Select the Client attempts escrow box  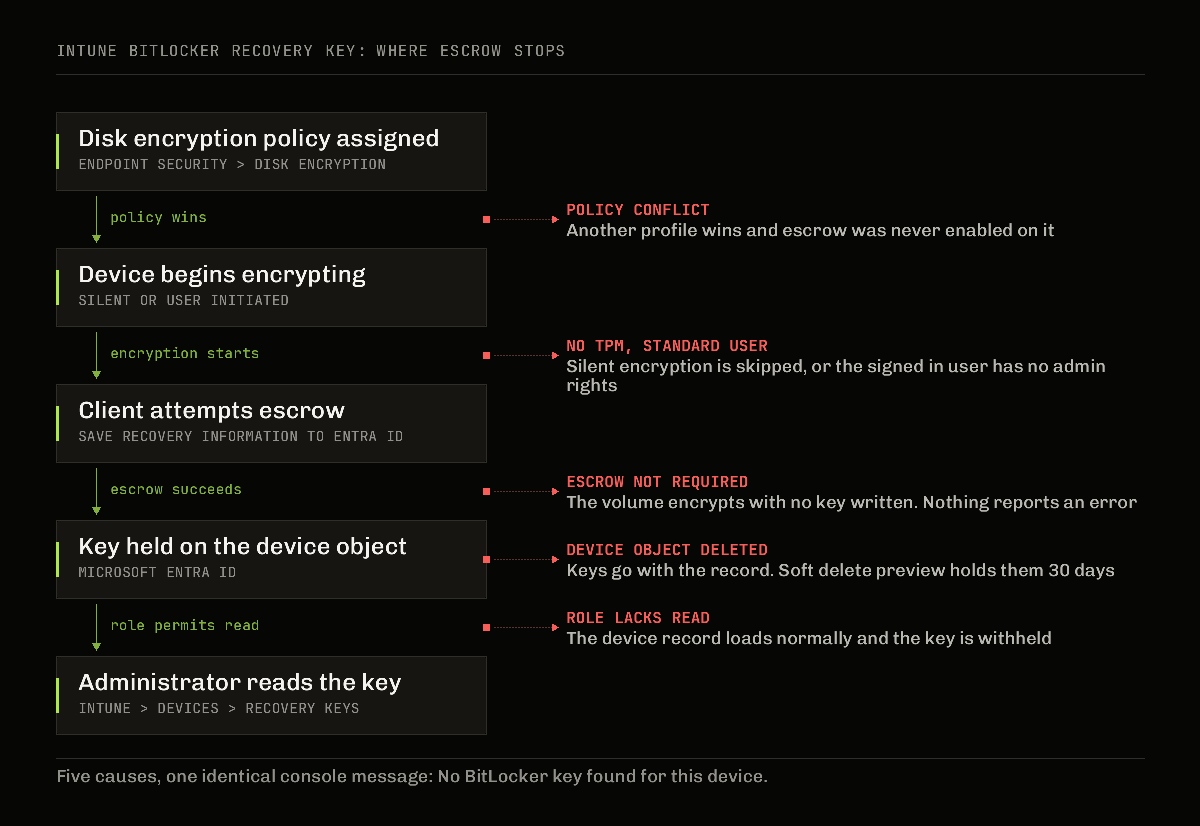click(x=271, y=423)
